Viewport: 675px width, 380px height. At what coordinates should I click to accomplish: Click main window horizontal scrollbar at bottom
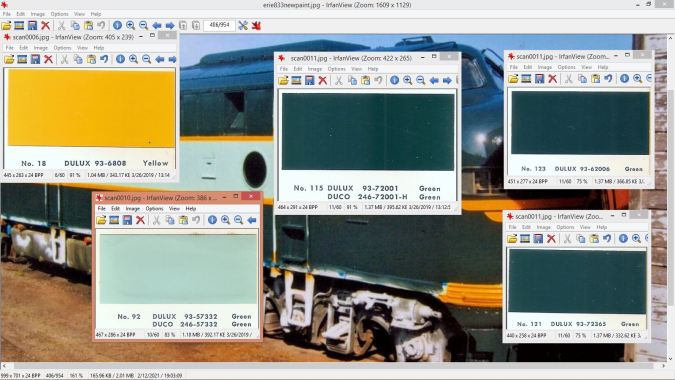click(x=334, y=366)
